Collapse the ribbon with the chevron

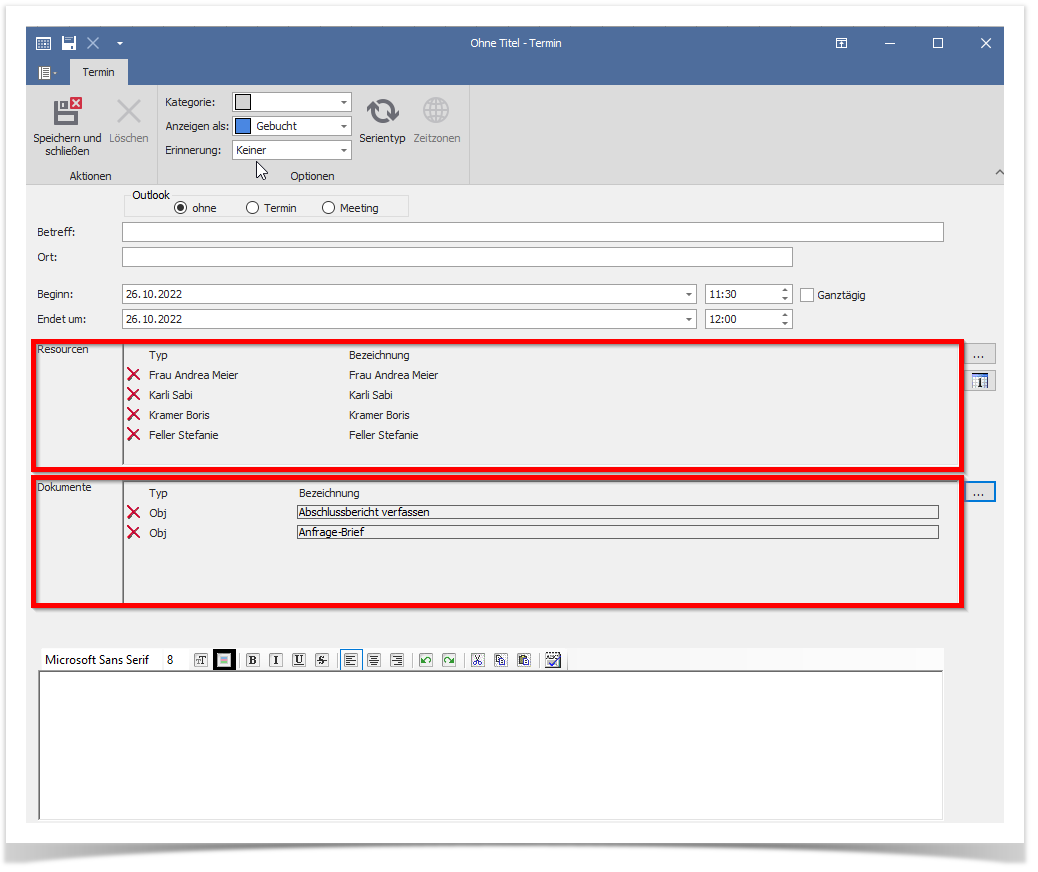(x=999, y=173)
